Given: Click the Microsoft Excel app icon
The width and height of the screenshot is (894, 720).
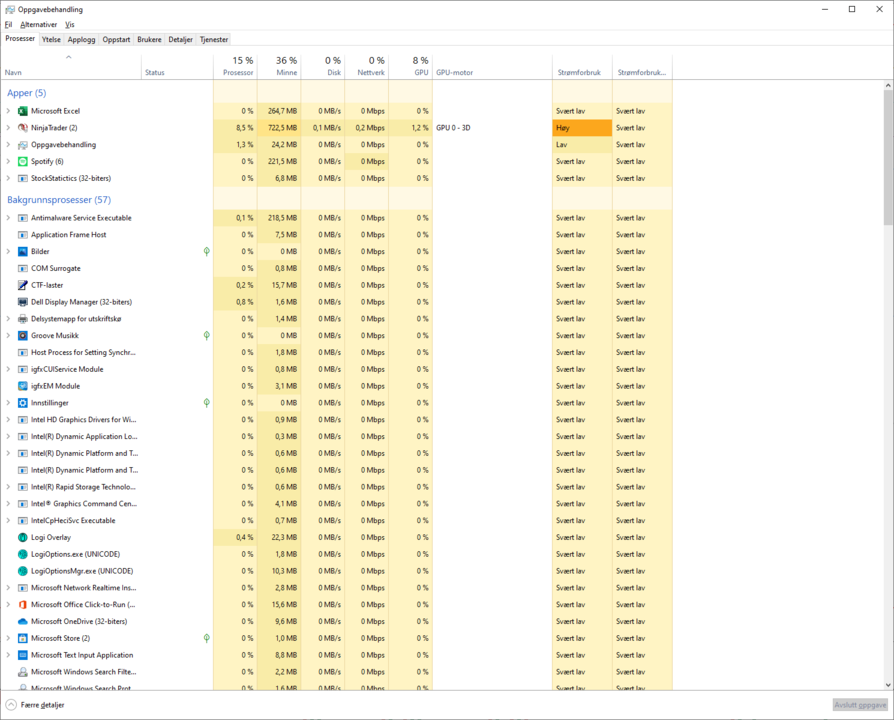Looking at the screenshot, I should (x=23, y=111).
